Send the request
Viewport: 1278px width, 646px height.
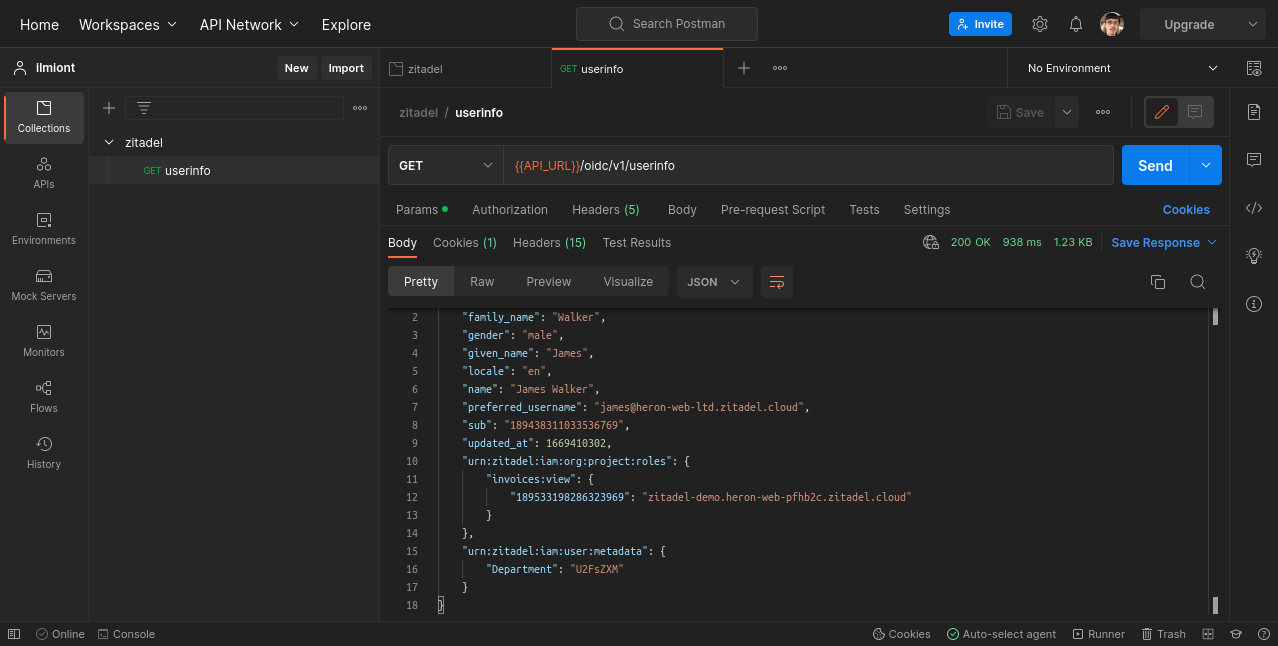coord(1155,165)
